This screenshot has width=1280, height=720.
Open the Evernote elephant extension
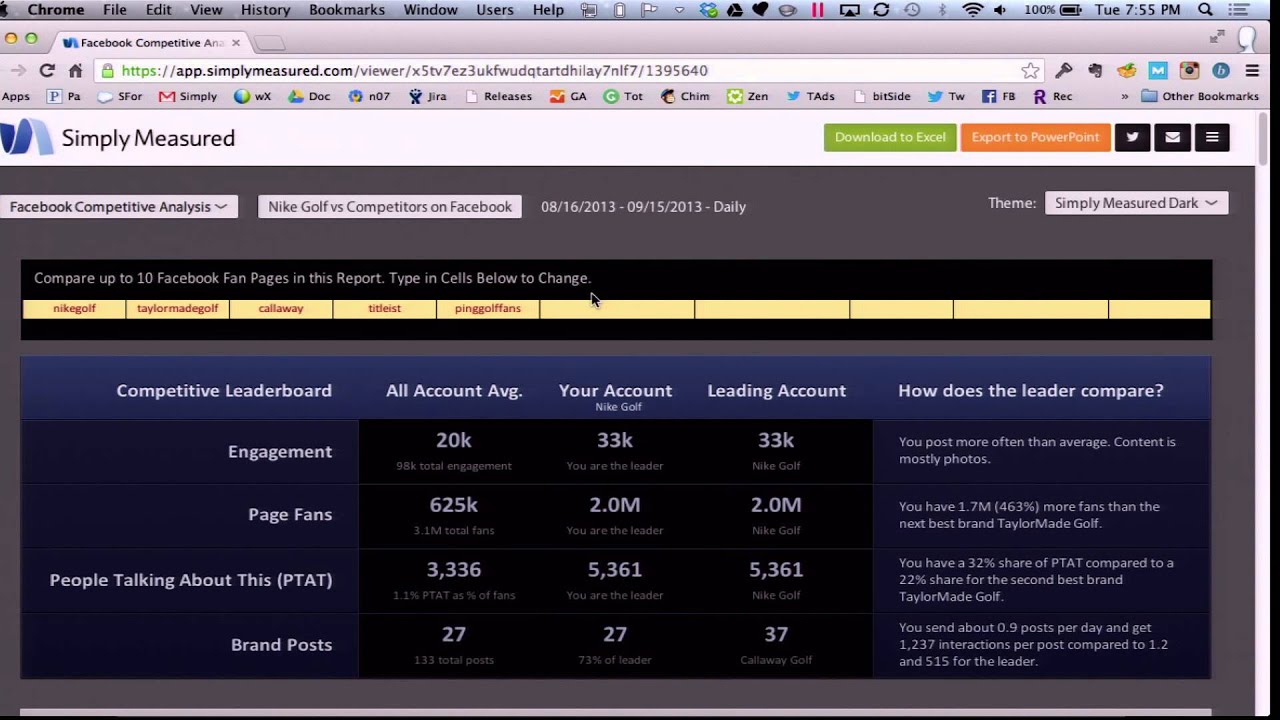(1095, 71)
